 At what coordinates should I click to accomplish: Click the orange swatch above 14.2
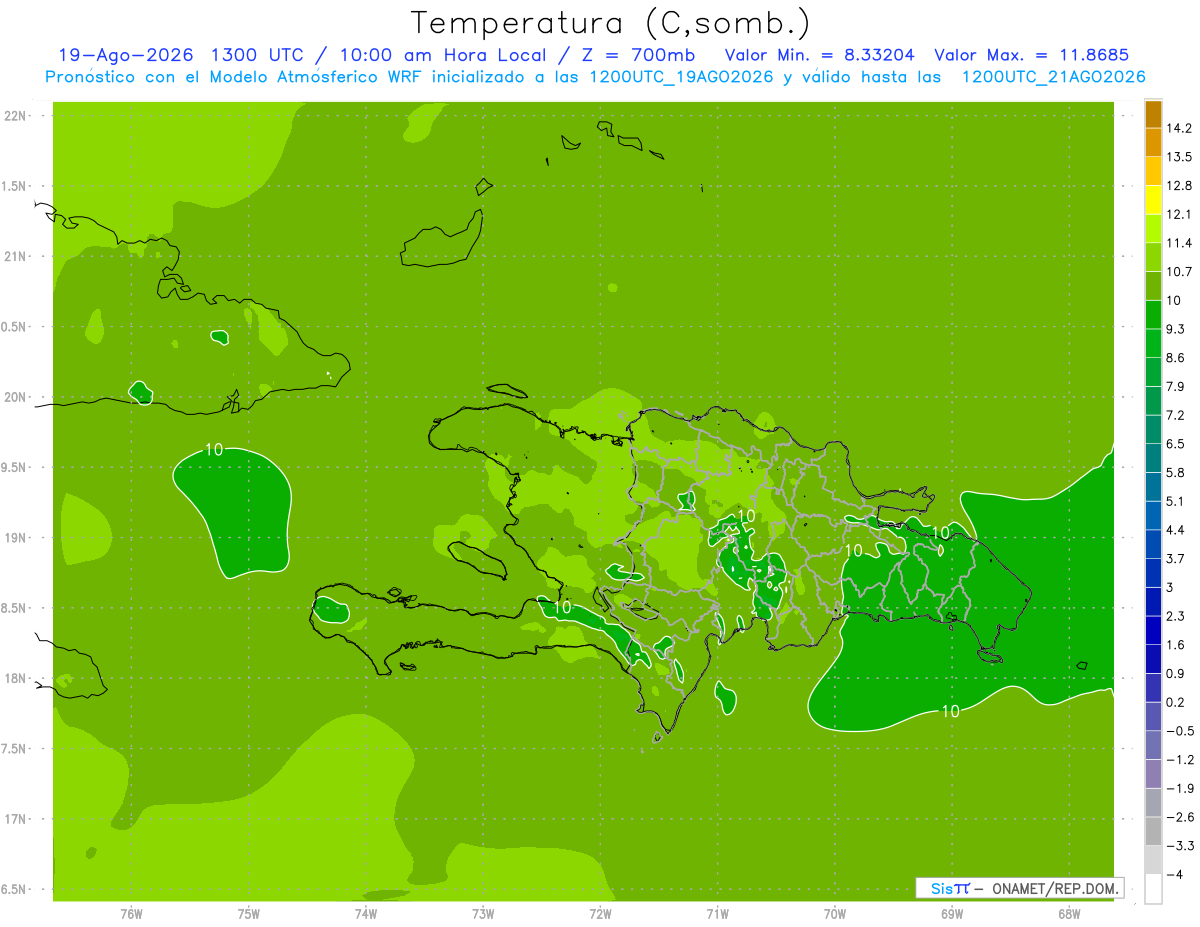pos(1153,114)
